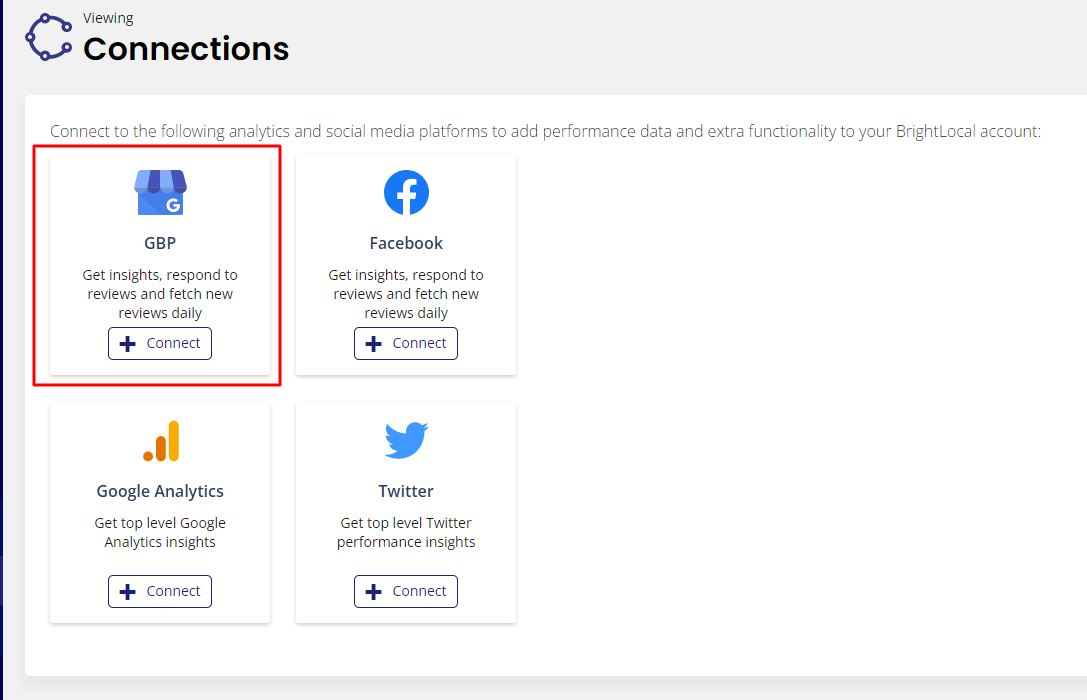Click the Connections circular logo icon

tap(49, 37)
